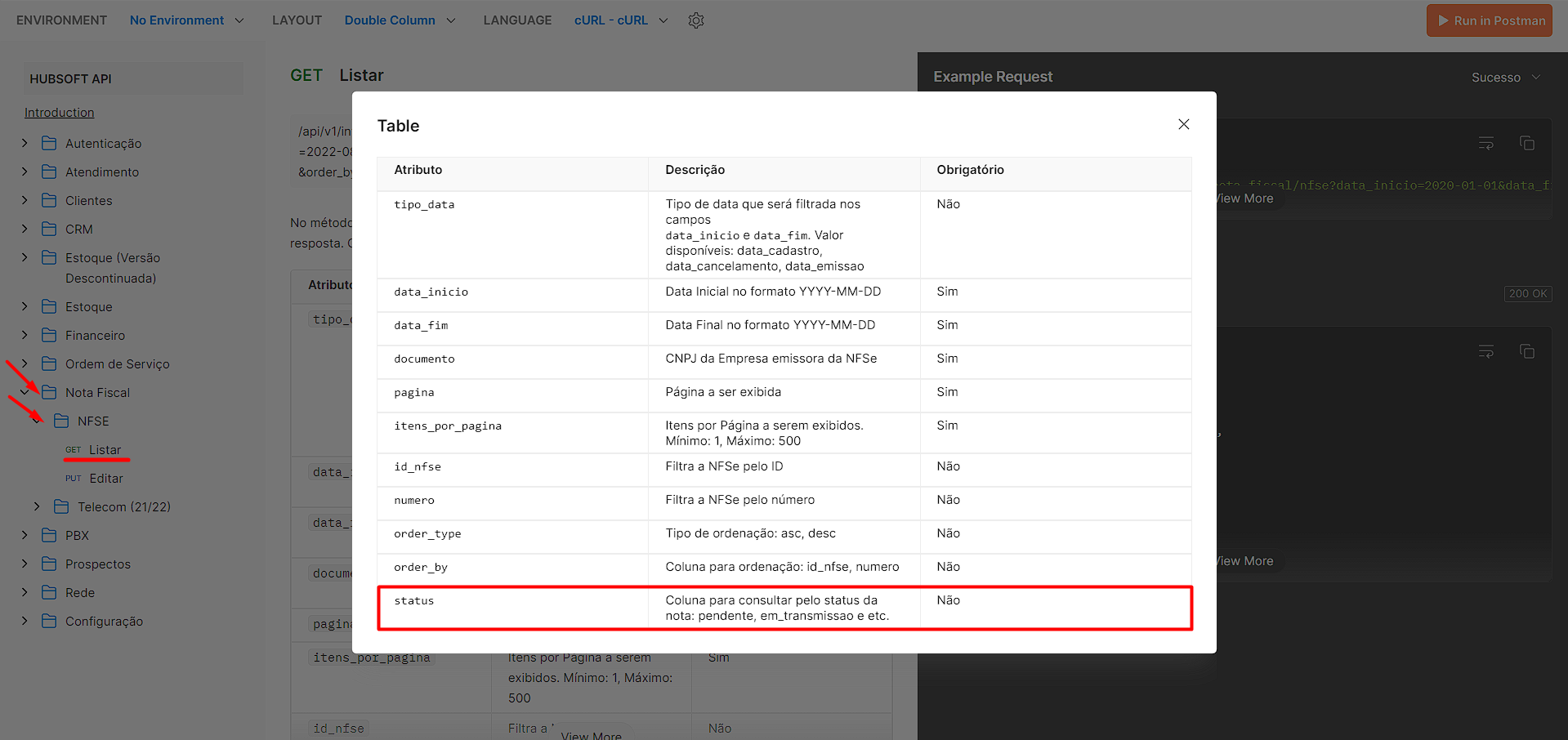Click the itens_por_pagina attribute cell
Screen dimensions: 1568x740
point(512,433)
